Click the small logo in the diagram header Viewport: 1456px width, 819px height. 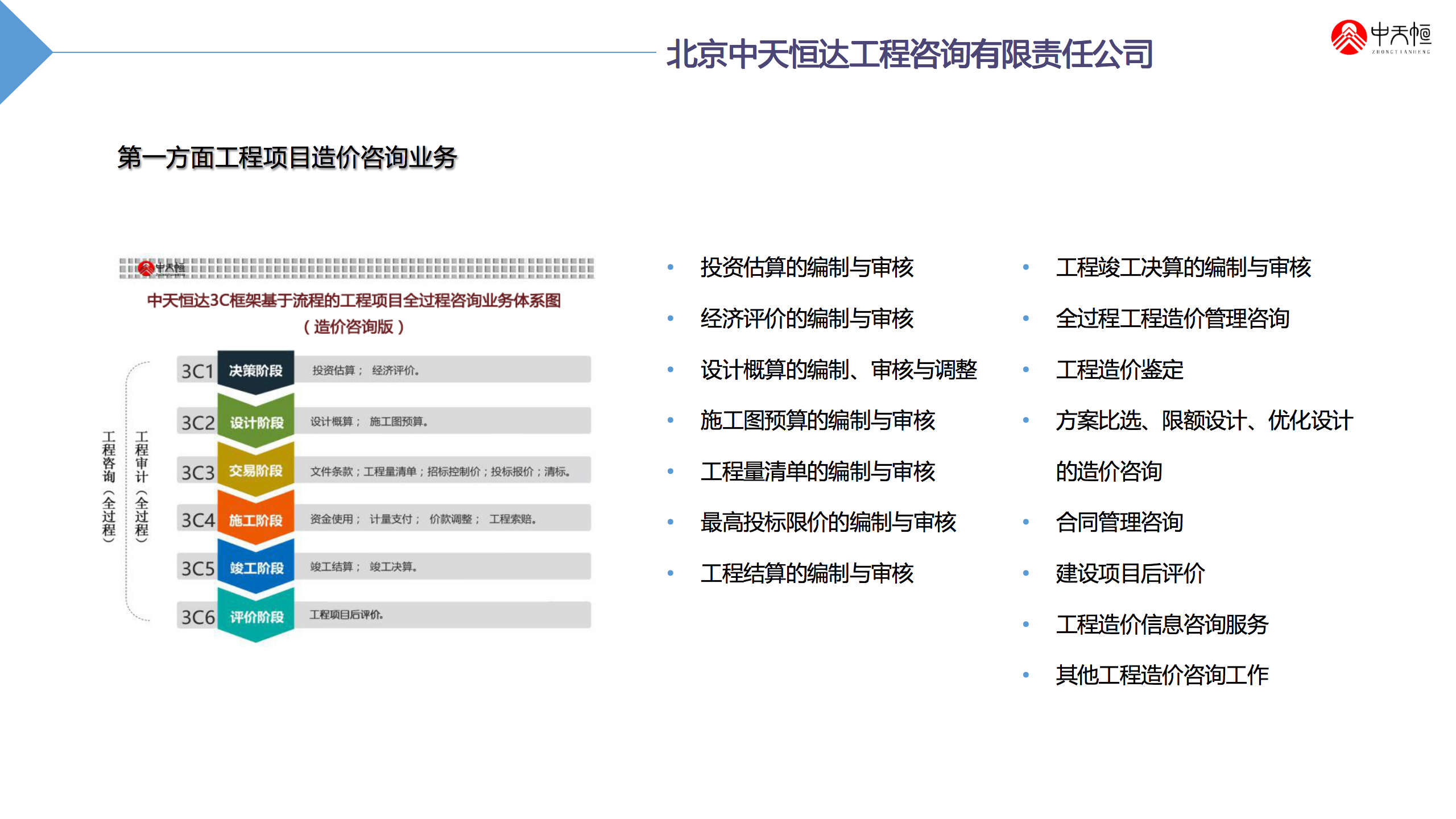(x=162, y=268)
